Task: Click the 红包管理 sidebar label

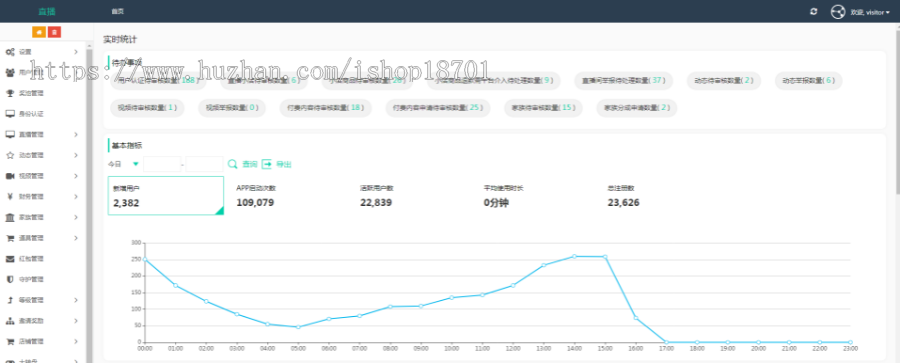Action: click(31, 258)
